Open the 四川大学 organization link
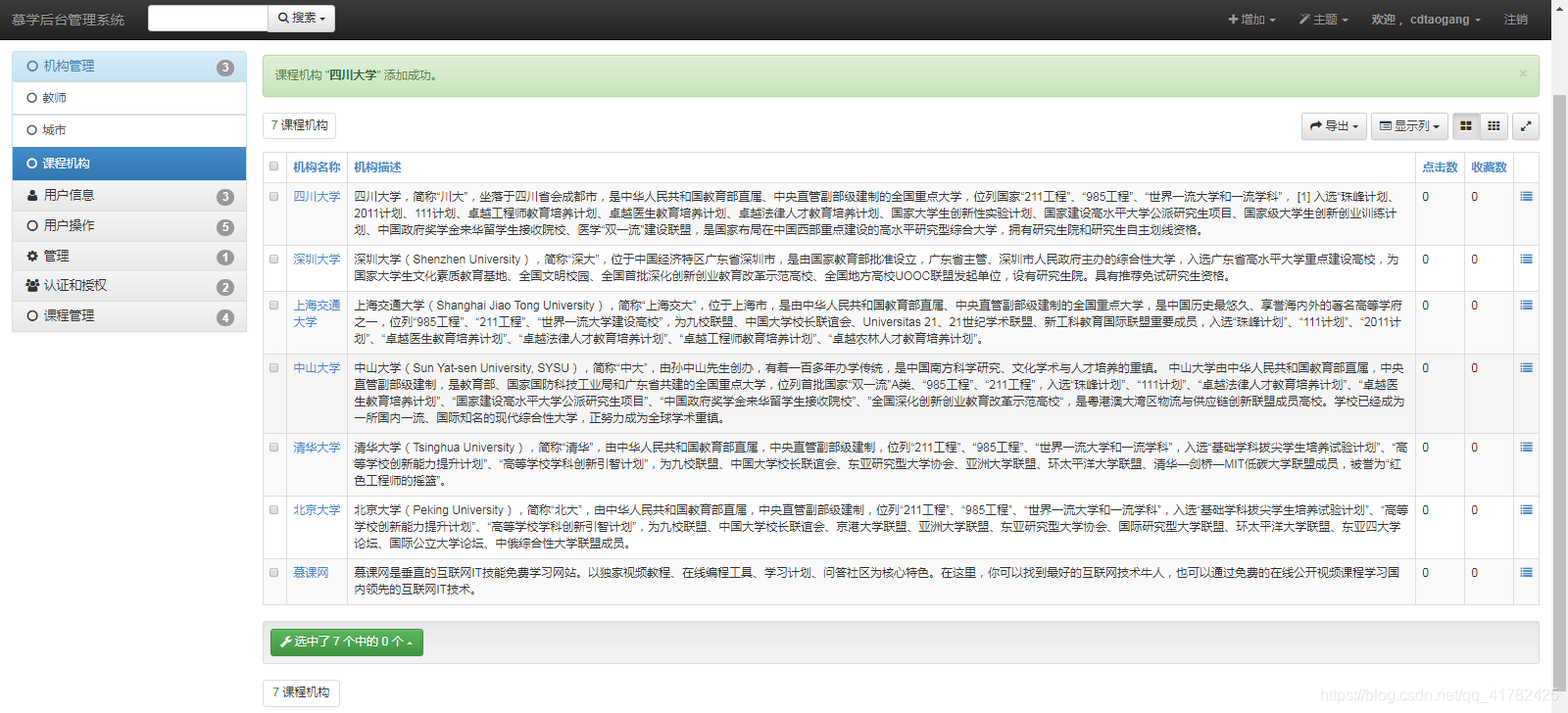 (317, 197)
